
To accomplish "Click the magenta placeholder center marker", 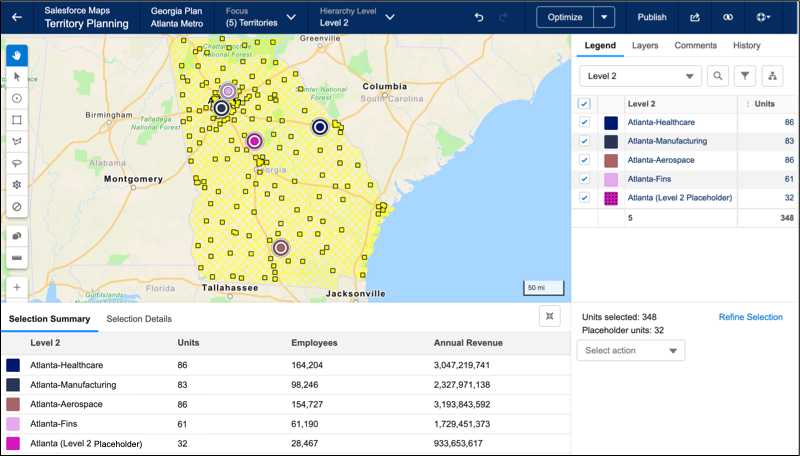I will [x=255, y=141].
